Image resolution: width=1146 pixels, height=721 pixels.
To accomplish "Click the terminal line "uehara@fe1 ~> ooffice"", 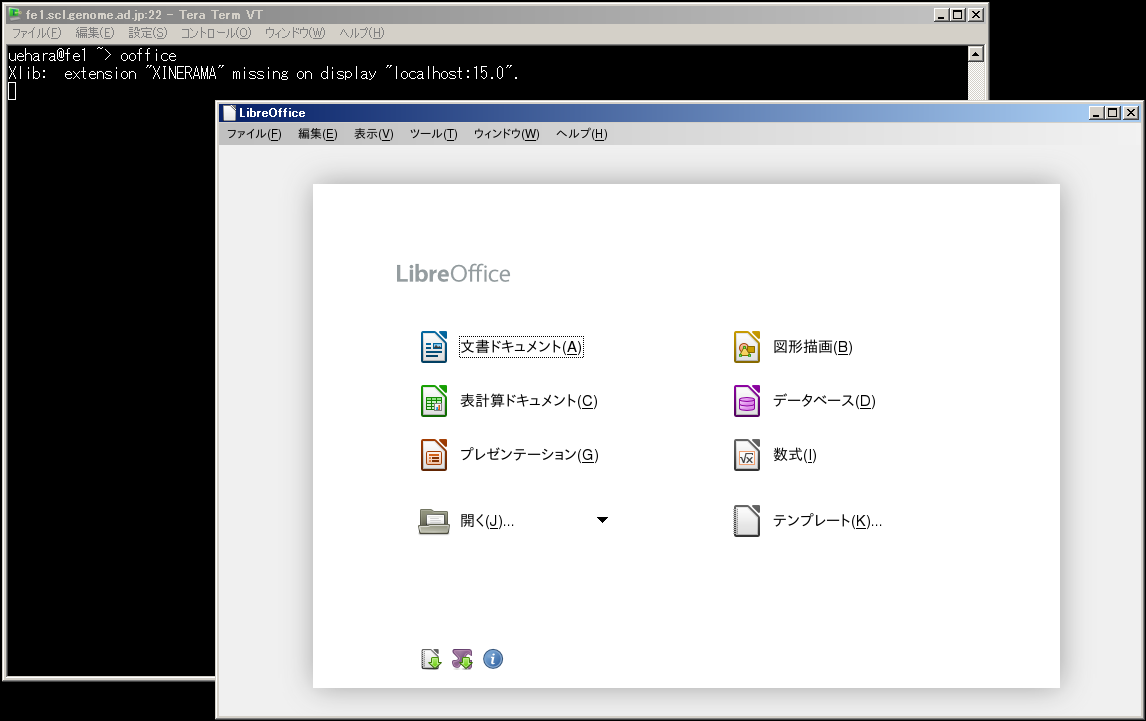I will 92,56.
